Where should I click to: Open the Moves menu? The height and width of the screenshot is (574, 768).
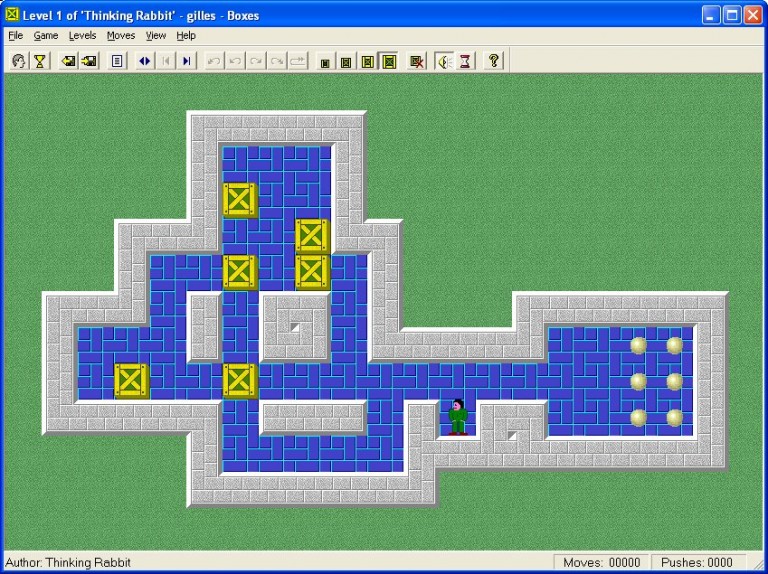coord(121,36)
